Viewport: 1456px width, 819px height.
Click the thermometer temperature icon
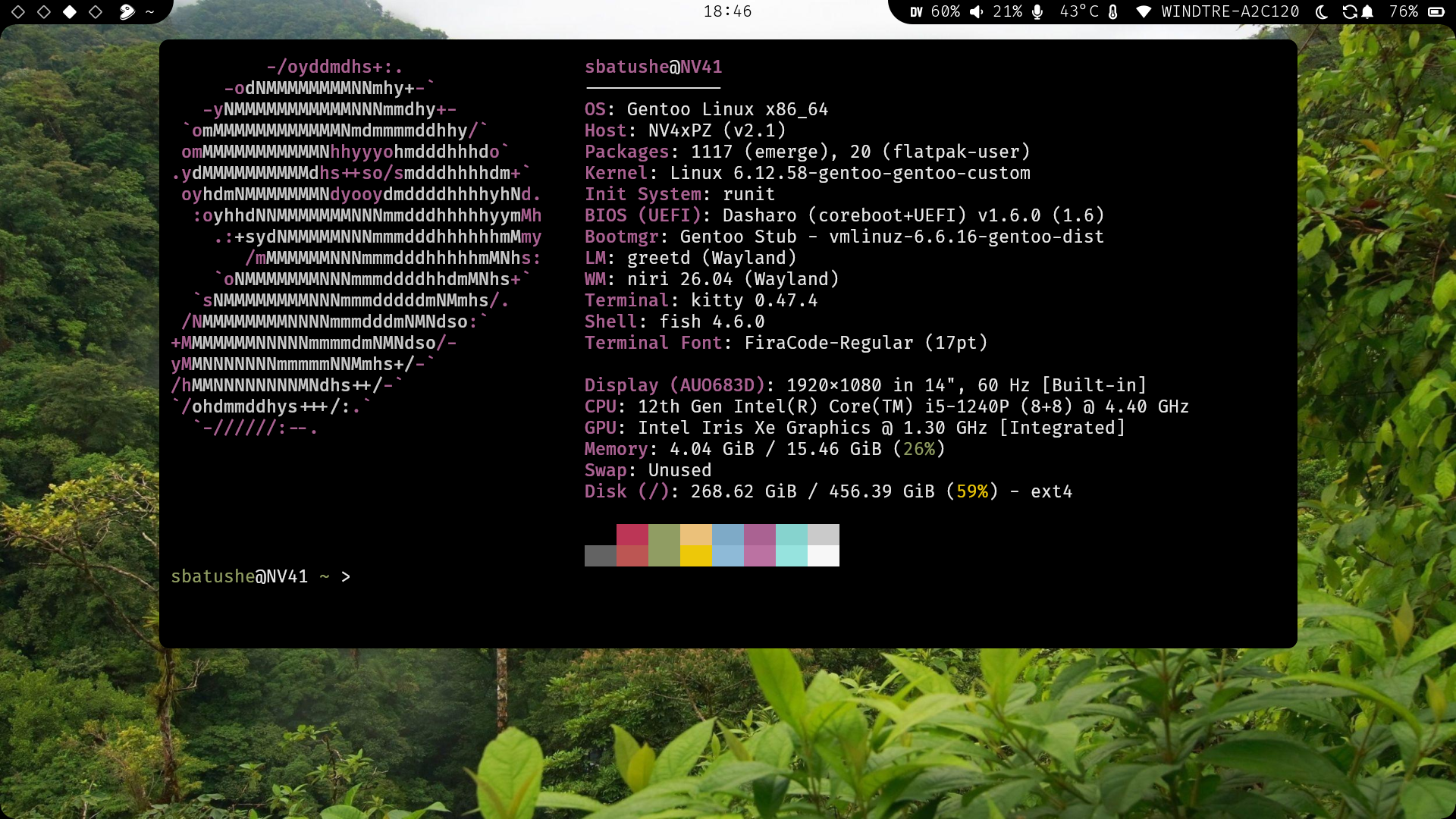[1113, 11]
